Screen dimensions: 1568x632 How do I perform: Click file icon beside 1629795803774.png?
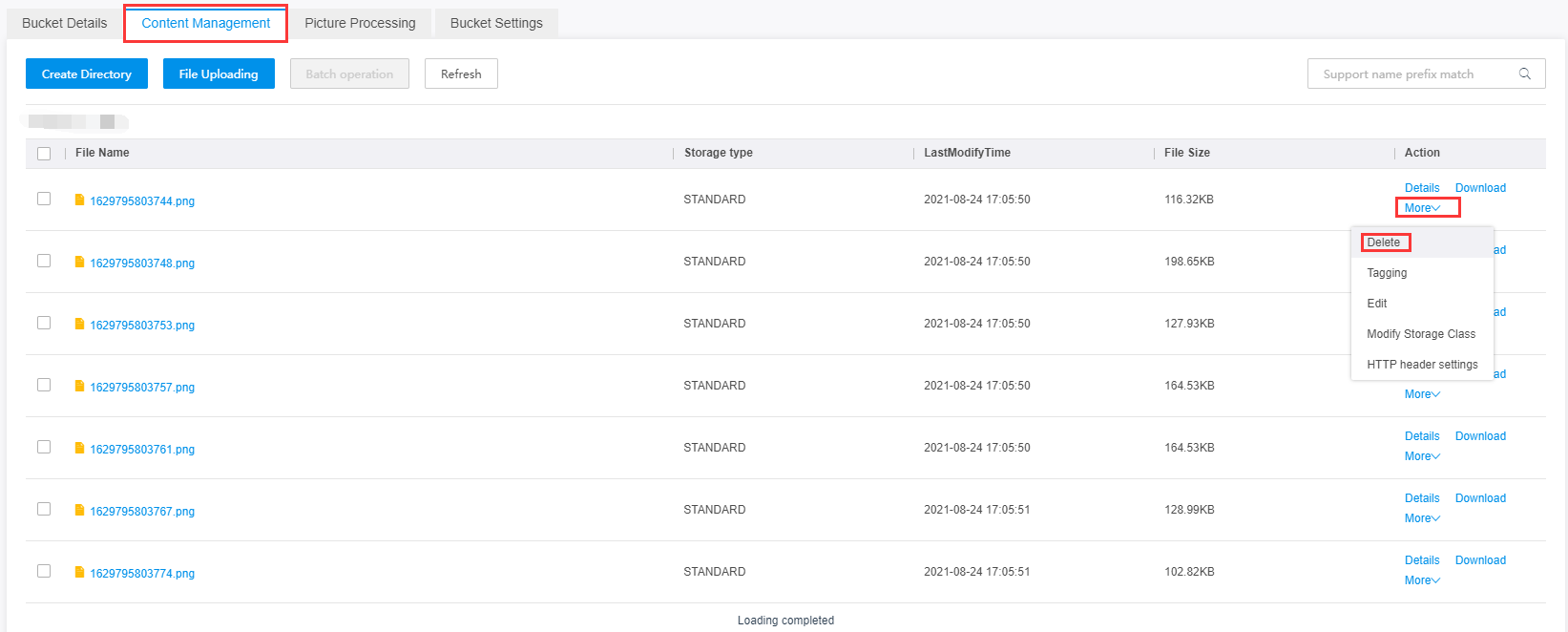[x=80, y=573]
